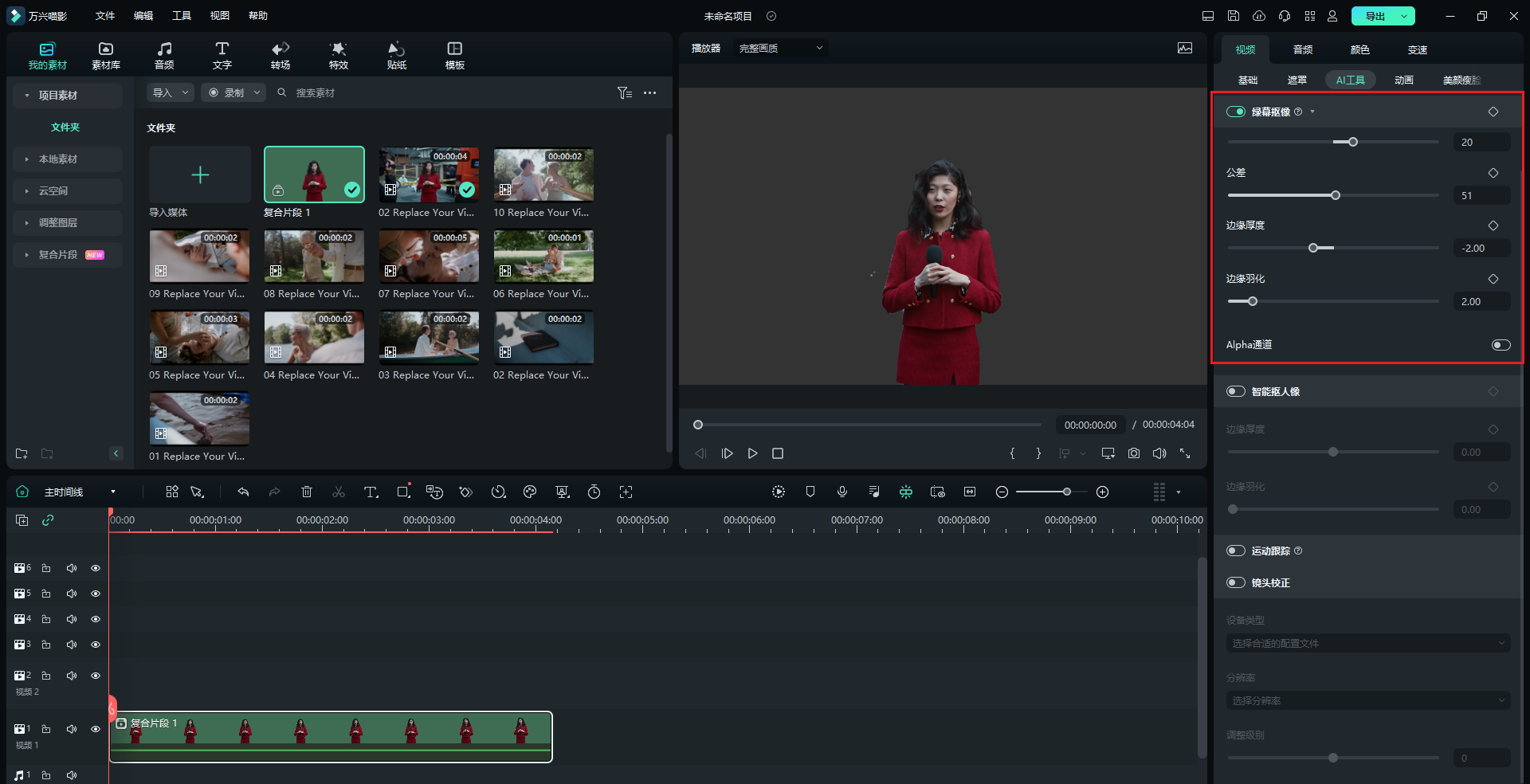Switch to the 颜色 tab
The image size is (1530, 784).
point(1359,49)
